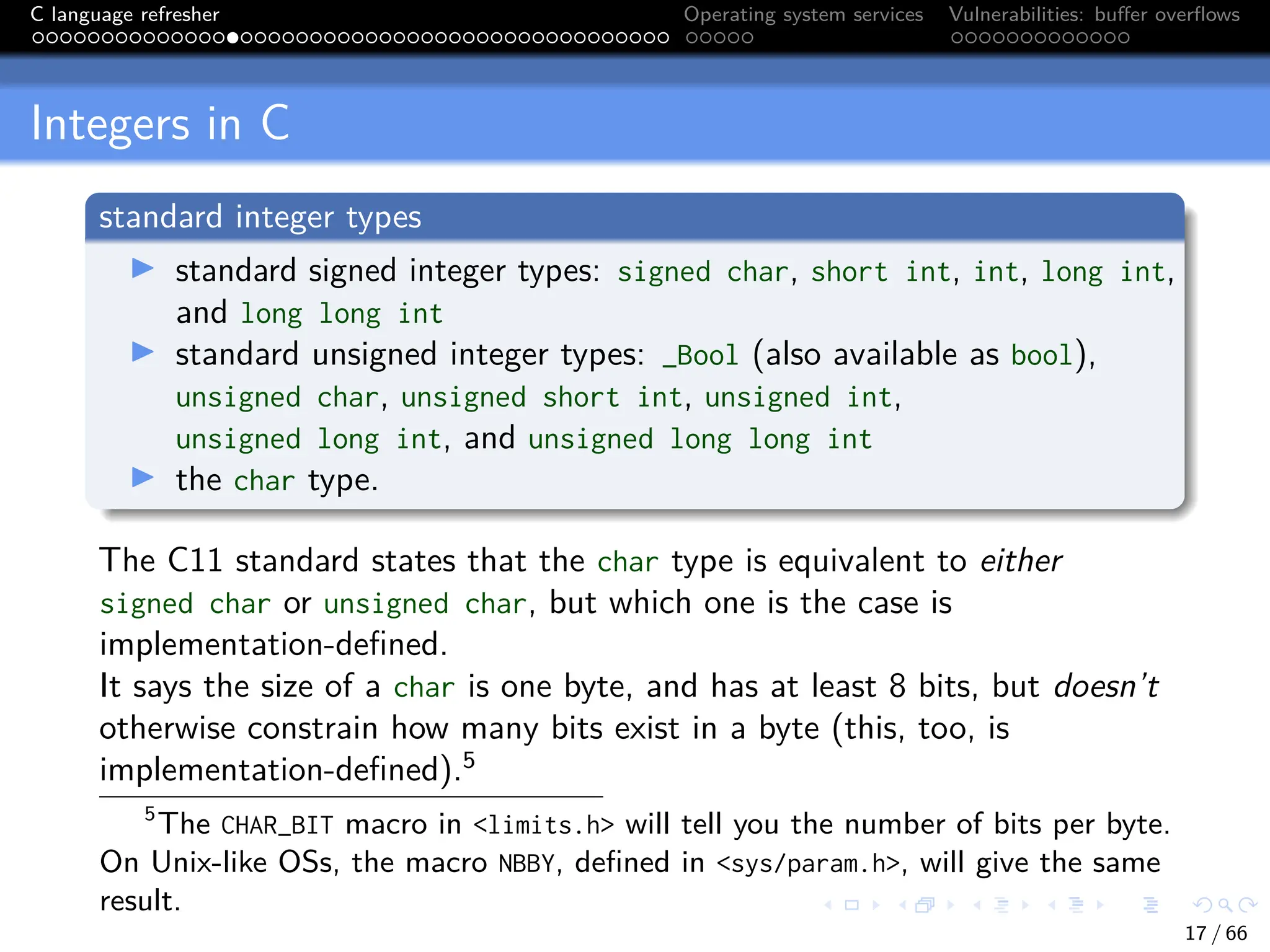Click the footnote's leading superscript 5 marker
Image resolution: width=1270 pixels, height=952 pixels.
click(150, 813)
